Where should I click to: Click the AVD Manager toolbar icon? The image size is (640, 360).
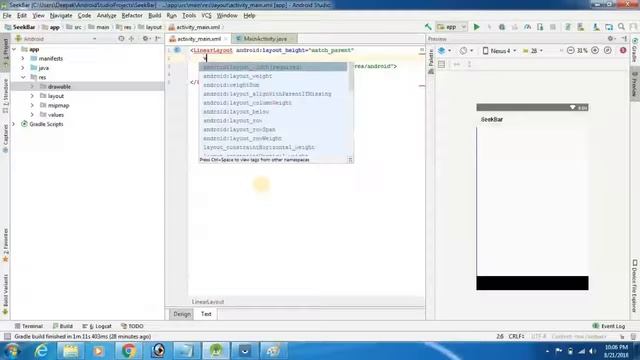click(580, 27)
